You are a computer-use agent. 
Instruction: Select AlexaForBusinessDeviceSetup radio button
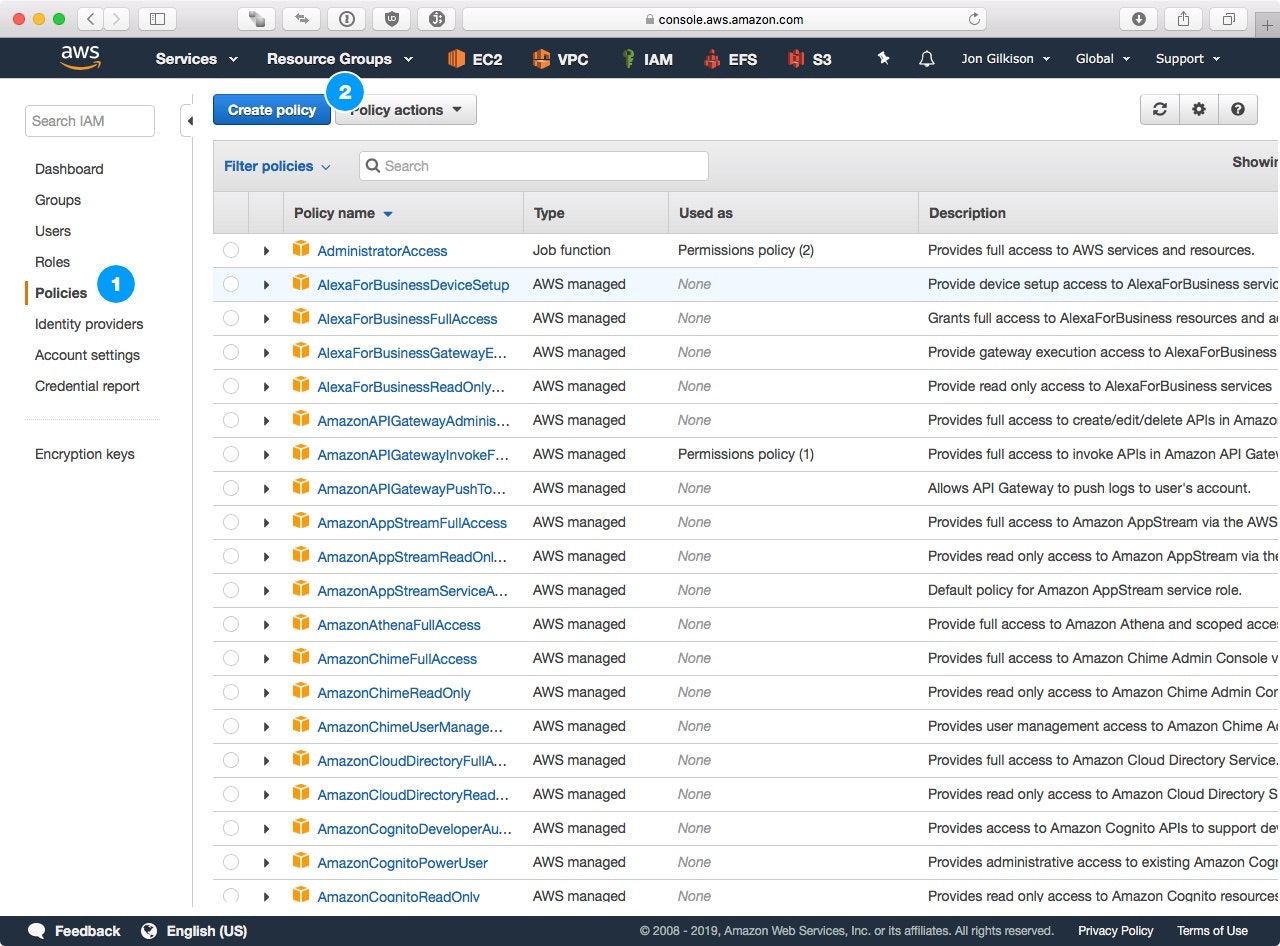[x=231, y=284]
